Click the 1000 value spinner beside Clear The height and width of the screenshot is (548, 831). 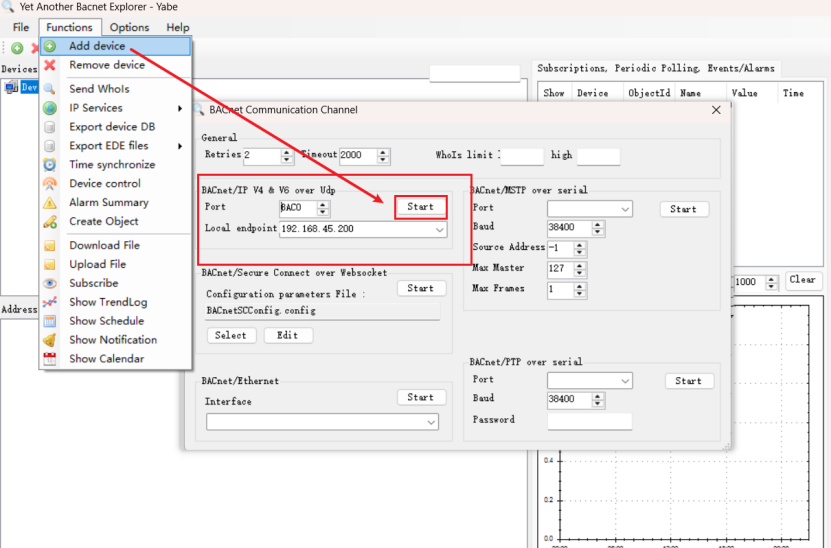(772, 282)
